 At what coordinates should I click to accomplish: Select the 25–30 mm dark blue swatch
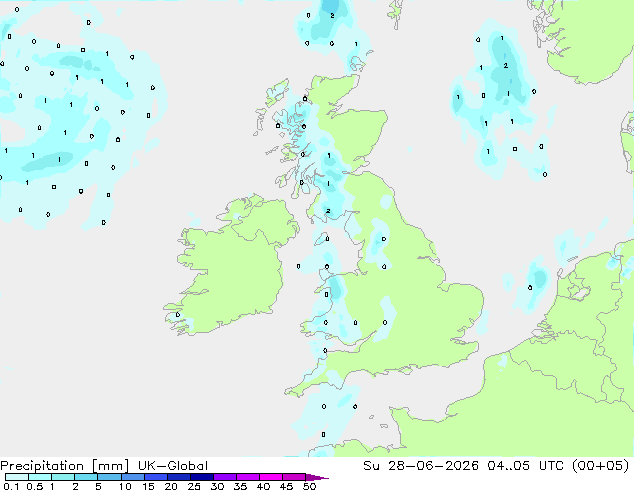point(202,477)
